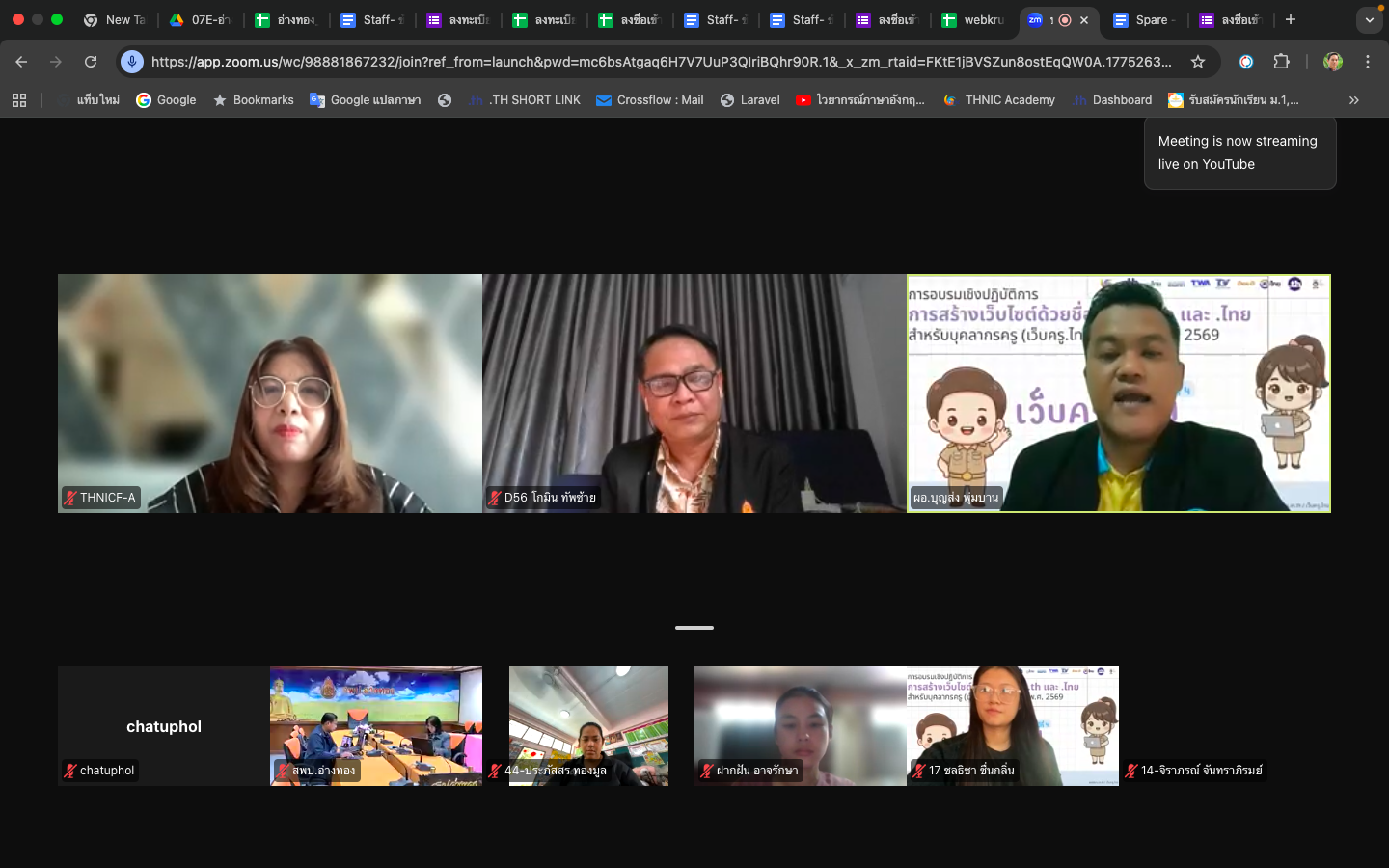Show the hidden bookmarks overflow chevron
The width and height of the screenshot is (1389, 868).
click(1353, 100)
